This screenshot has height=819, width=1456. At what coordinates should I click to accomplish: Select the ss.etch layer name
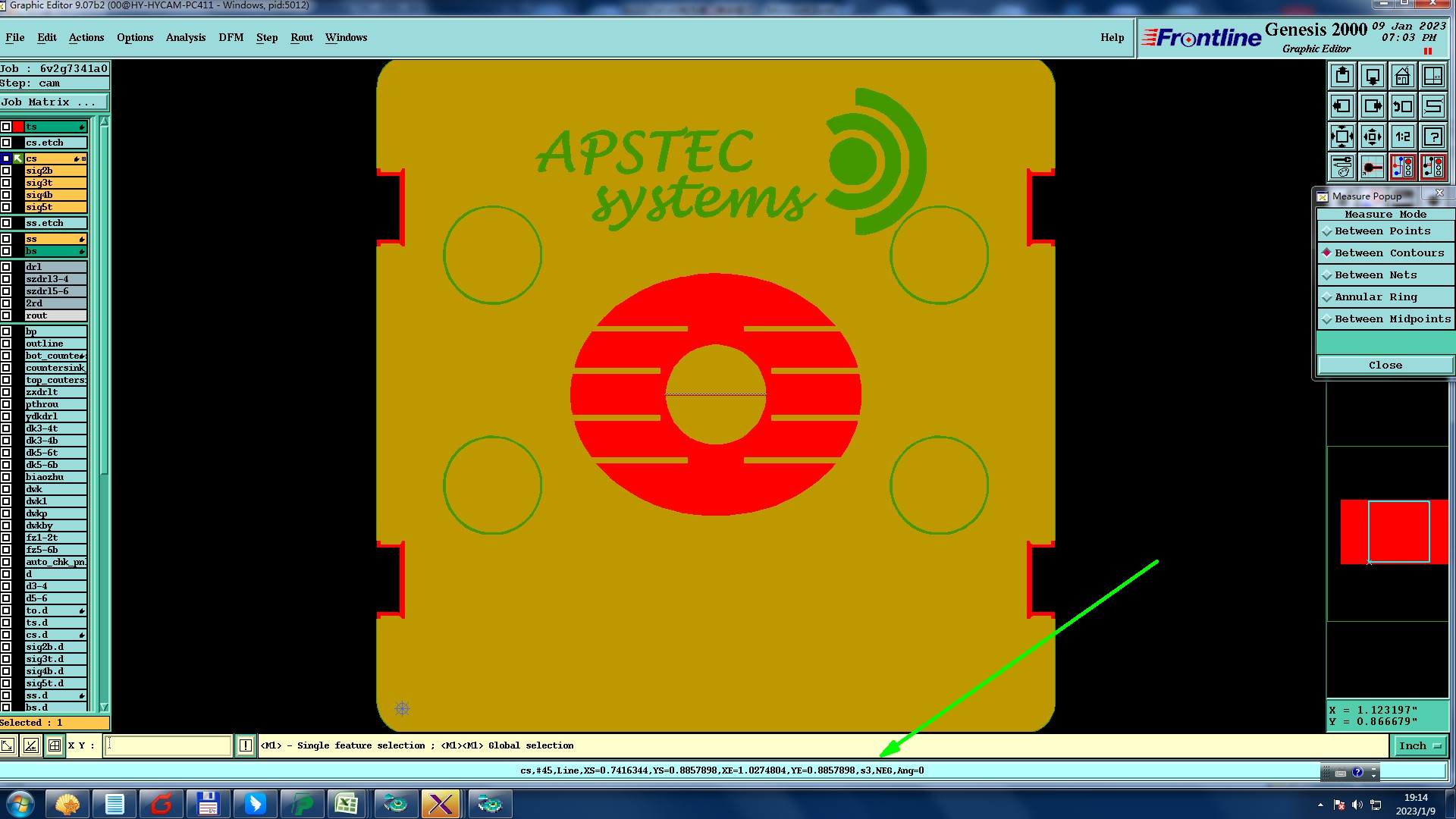tap(55, 223)
